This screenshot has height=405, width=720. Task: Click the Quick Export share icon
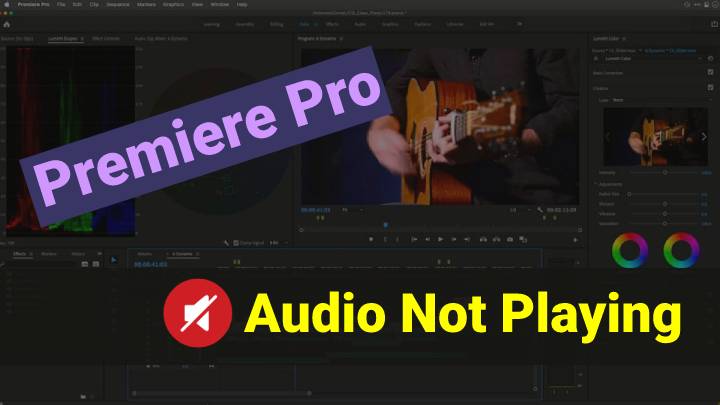tap(714, 24)
